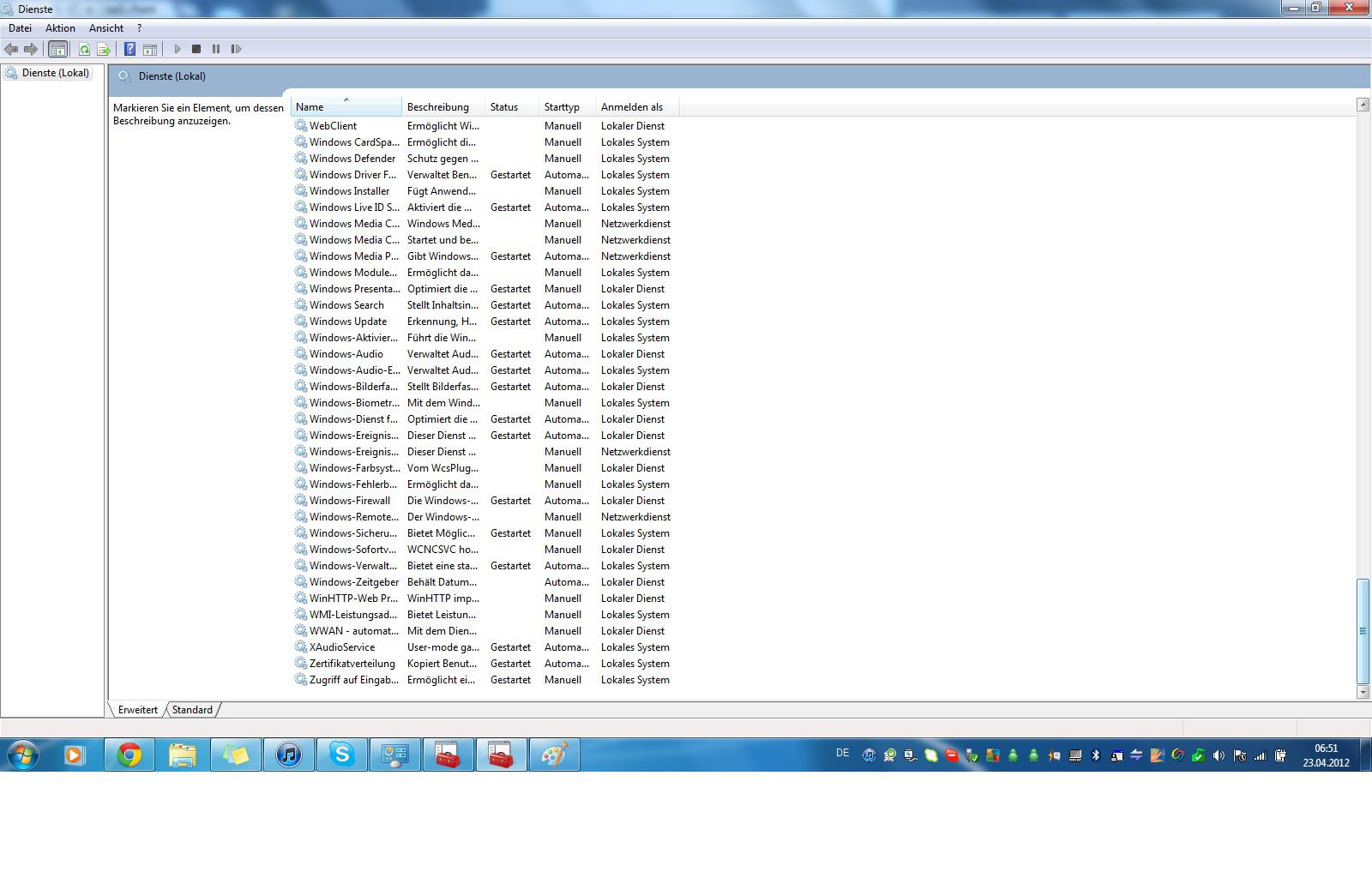Click the Back arrow in the toolbar
The width and height of the screenshot is (1372, 878).
pos(11,49)
